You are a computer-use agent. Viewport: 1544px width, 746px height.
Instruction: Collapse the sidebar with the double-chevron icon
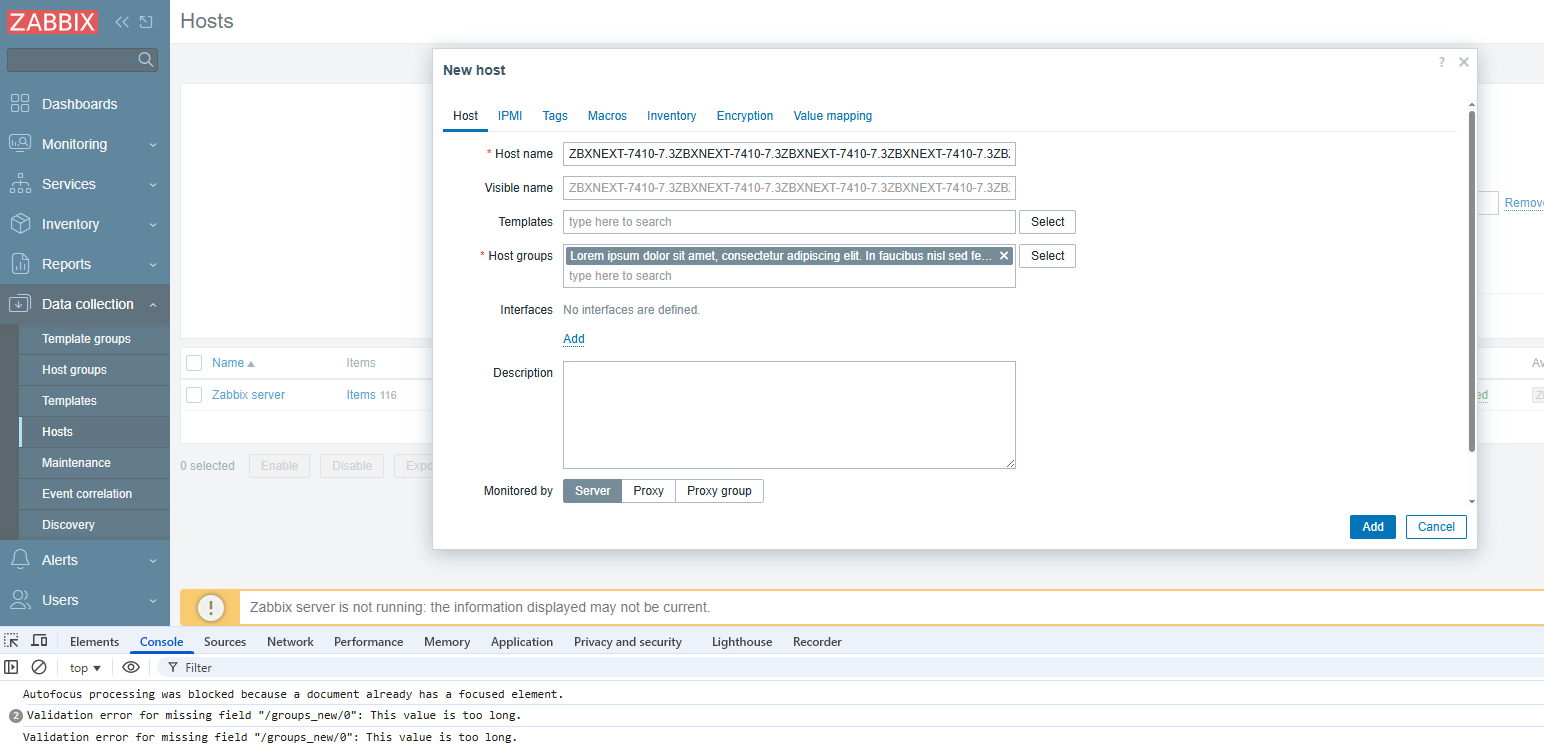click(x=122, y=21)
